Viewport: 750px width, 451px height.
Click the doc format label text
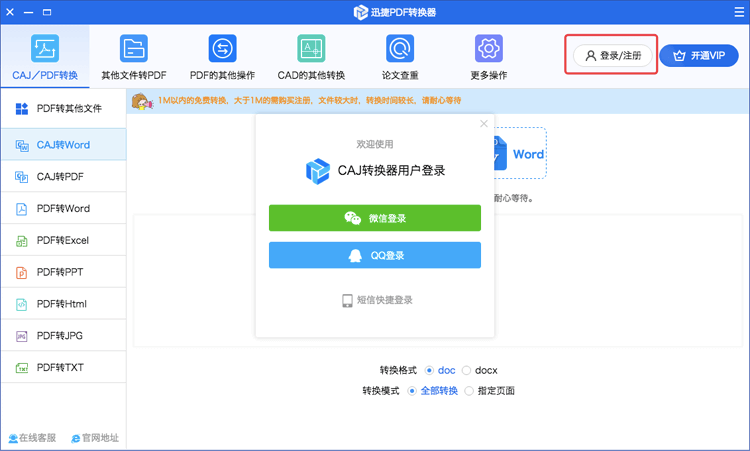[446, 371]
